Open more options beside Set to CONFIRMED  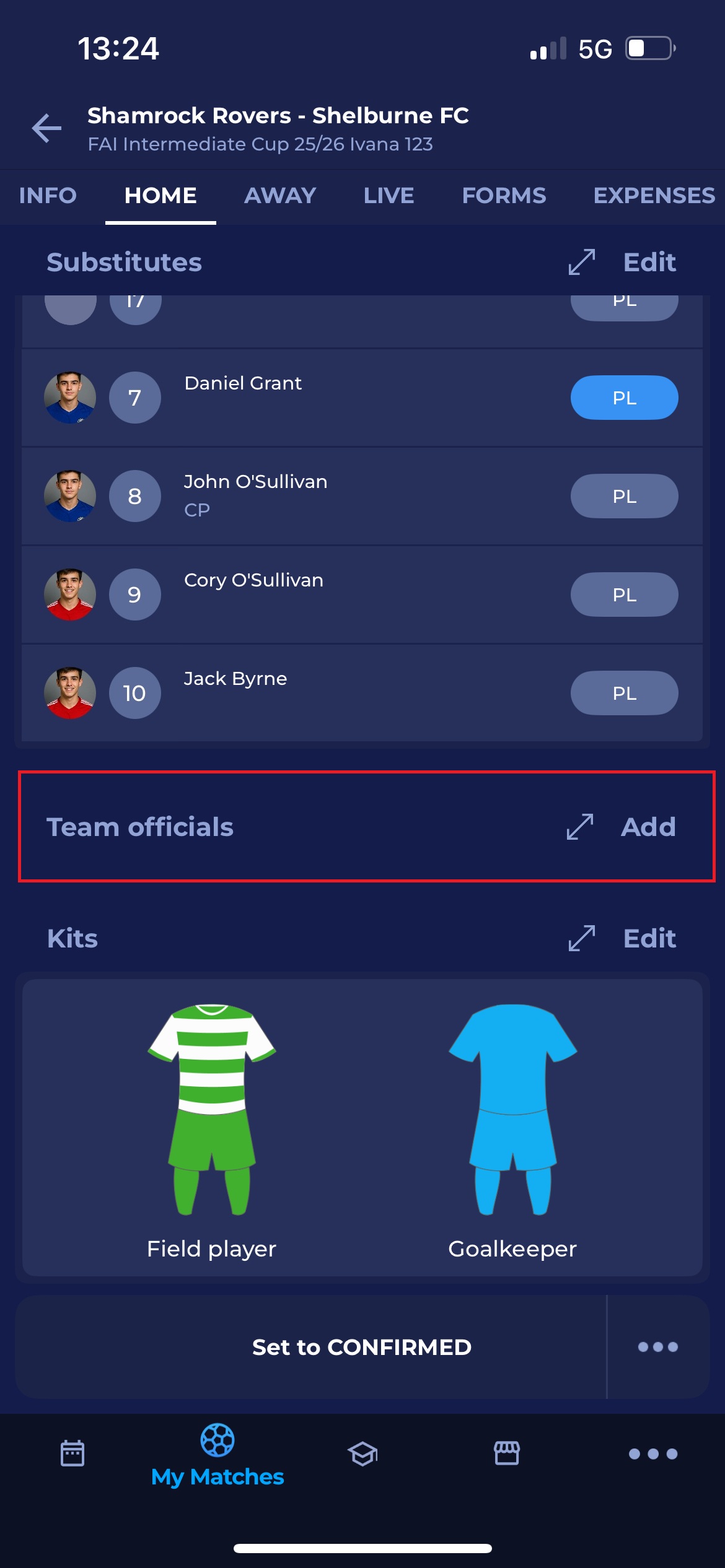[658, 1346]
